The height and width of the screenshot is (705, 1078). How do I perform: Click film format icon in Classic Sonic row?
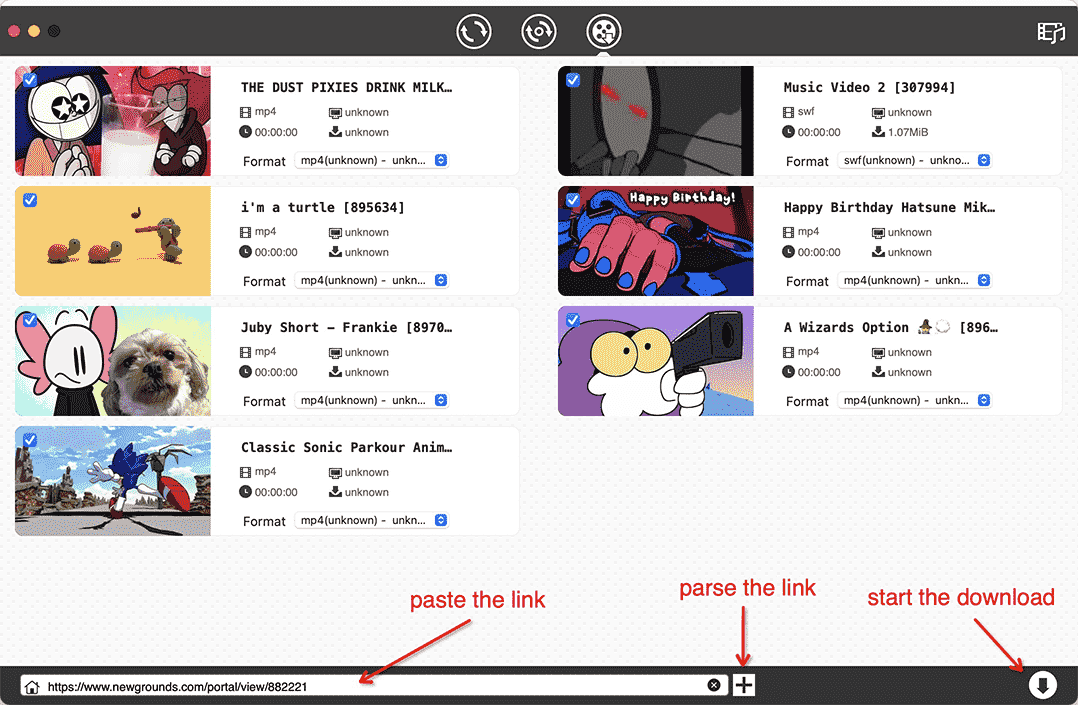pos(245,473)
